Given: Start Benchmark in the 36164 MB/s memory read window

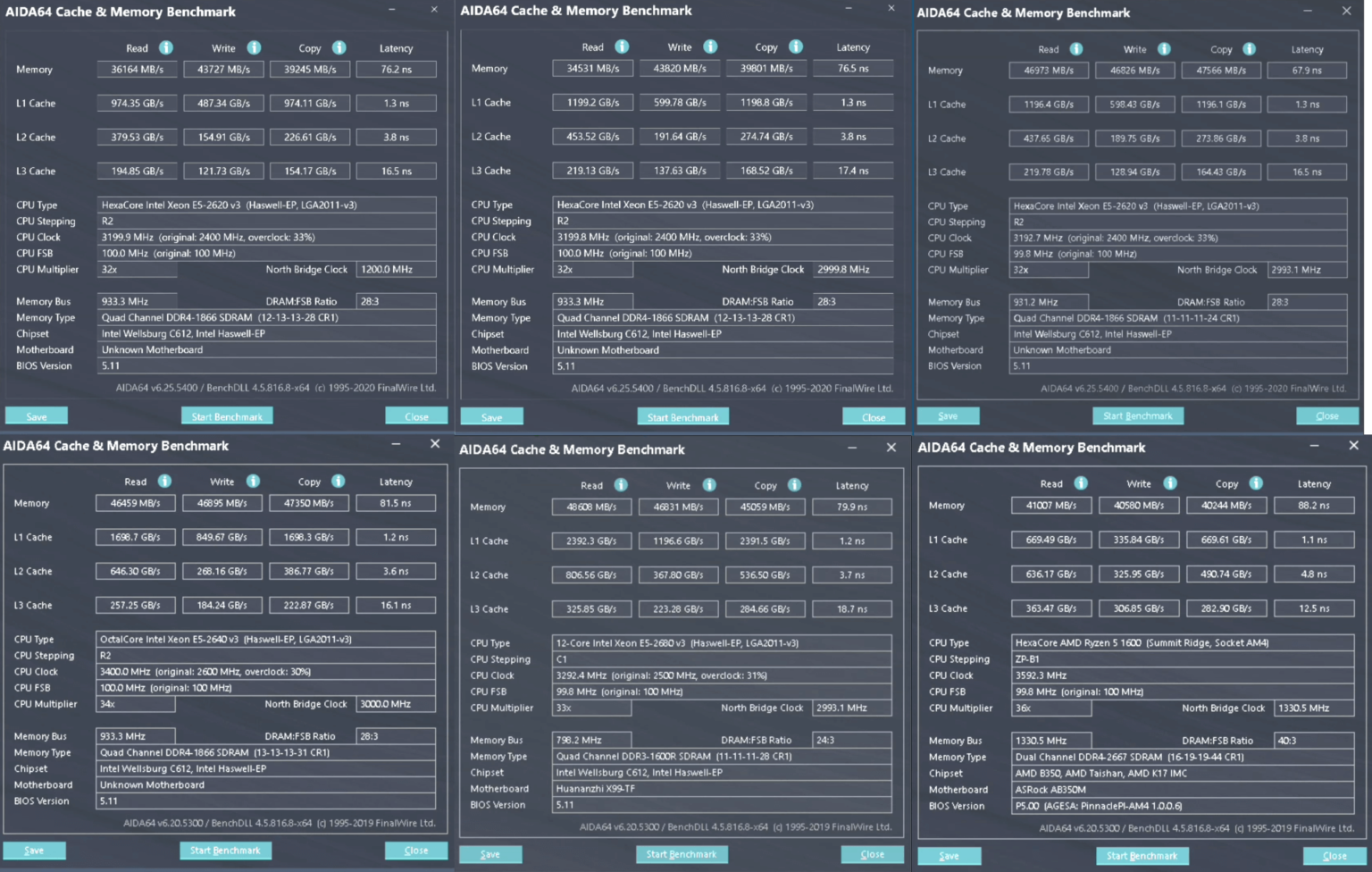Looking at the screenshot, I should 227,416.
